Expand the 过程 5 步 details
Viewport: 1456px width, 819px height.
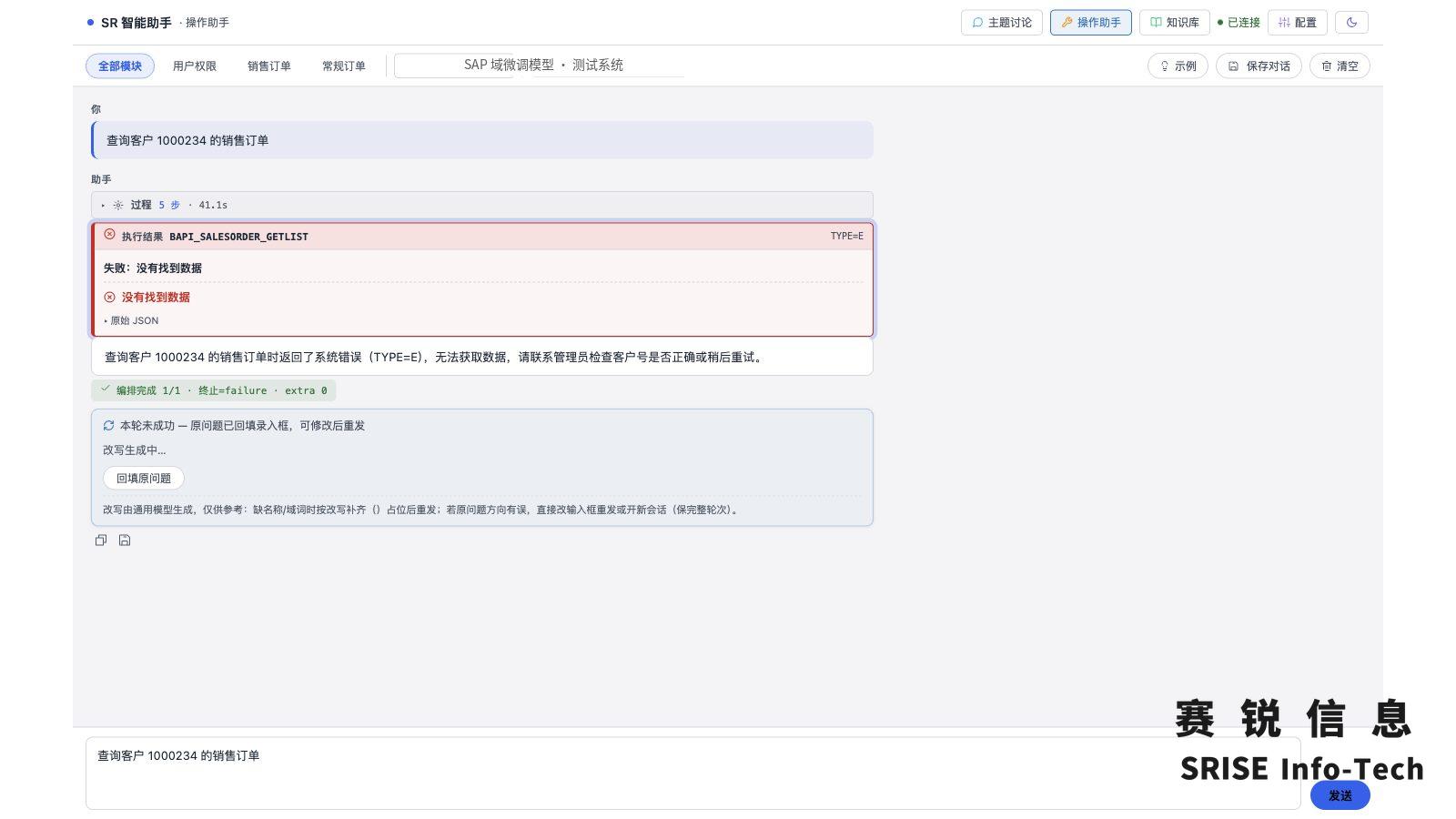click(x=482, y=205)
